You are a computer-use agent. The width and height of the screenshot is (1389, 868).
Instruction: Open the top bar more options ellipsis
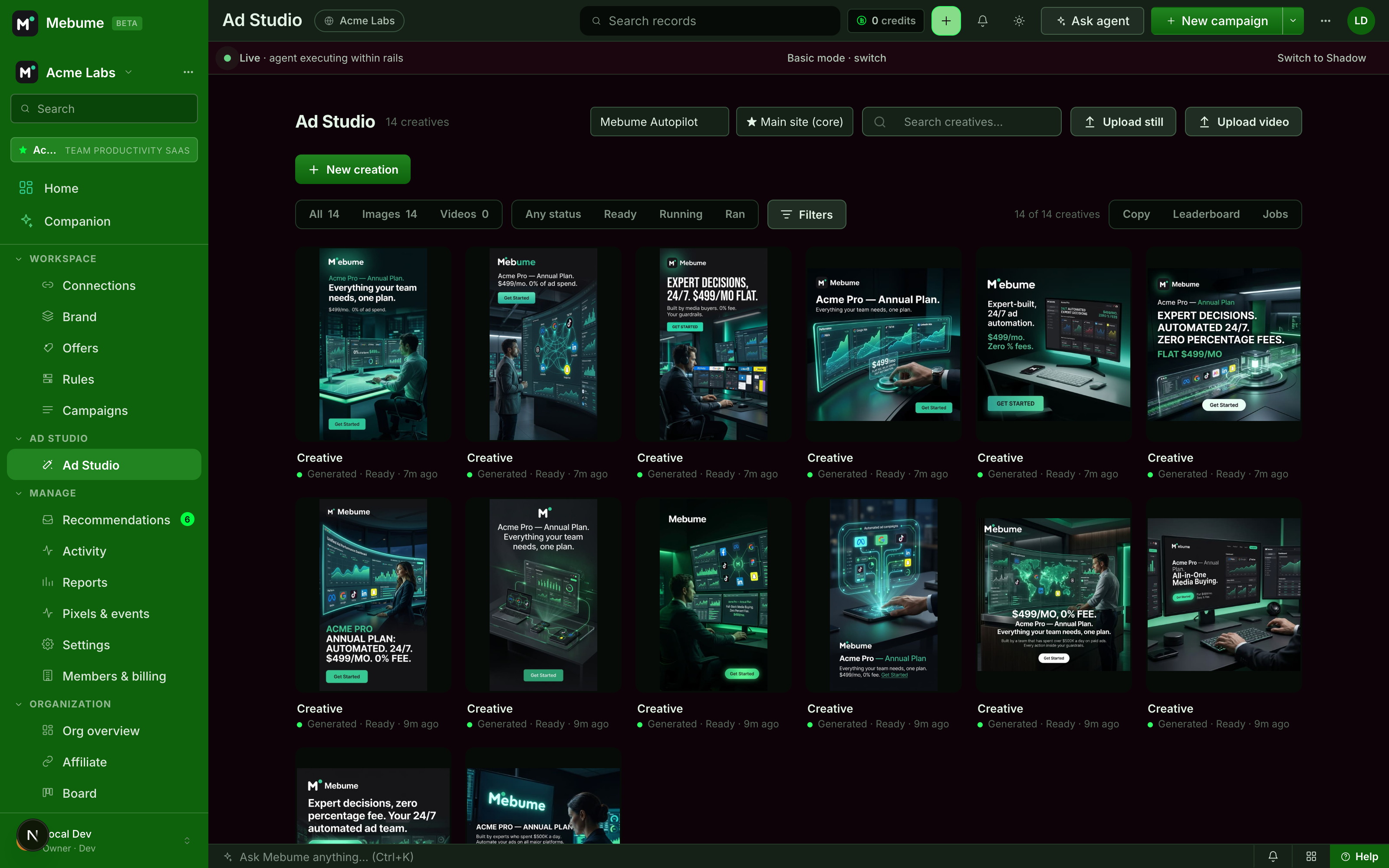(1325, 21)
